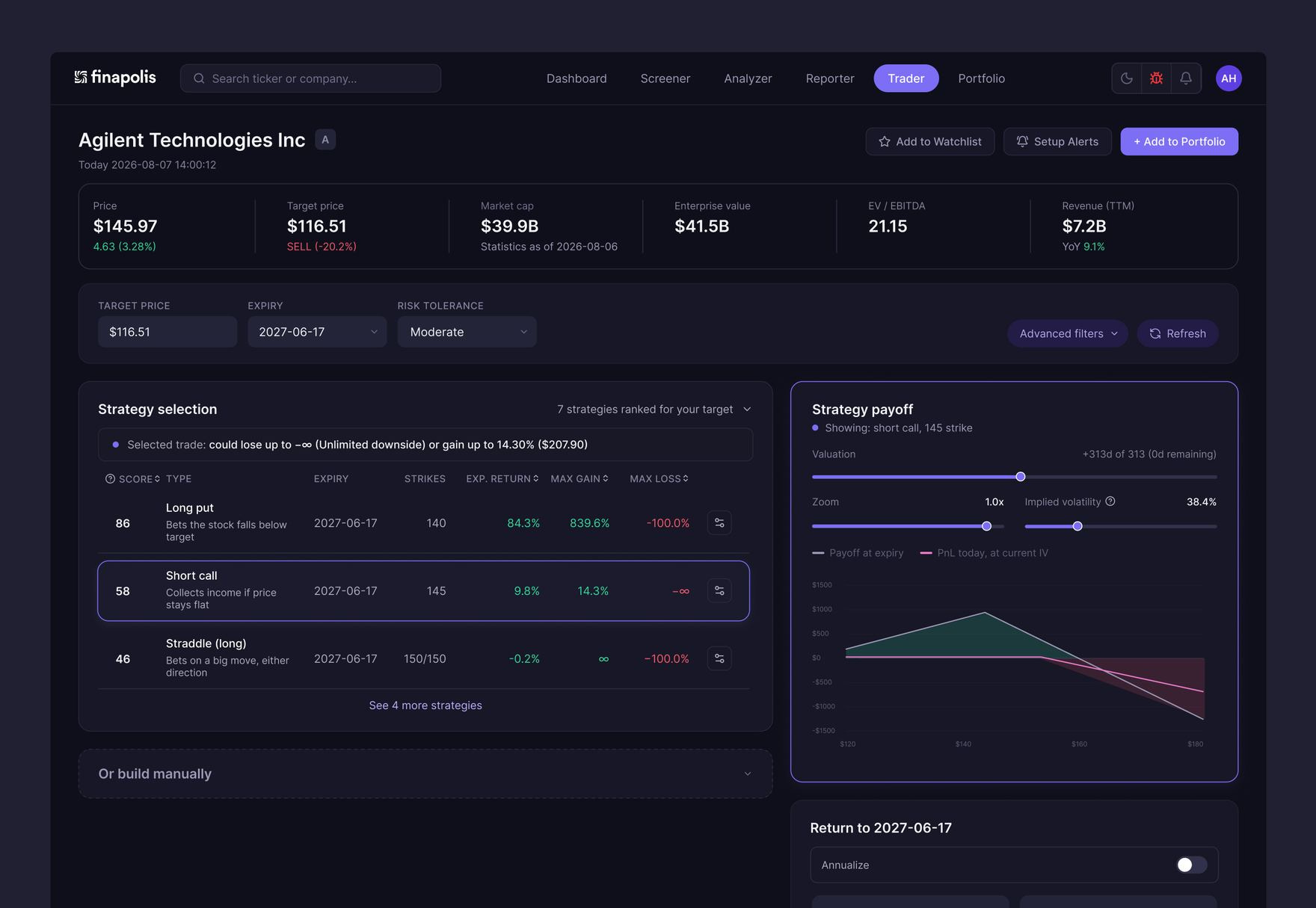Select the Short call strategy row
This screenshot has height=908, width=1316.
[423, 591]
